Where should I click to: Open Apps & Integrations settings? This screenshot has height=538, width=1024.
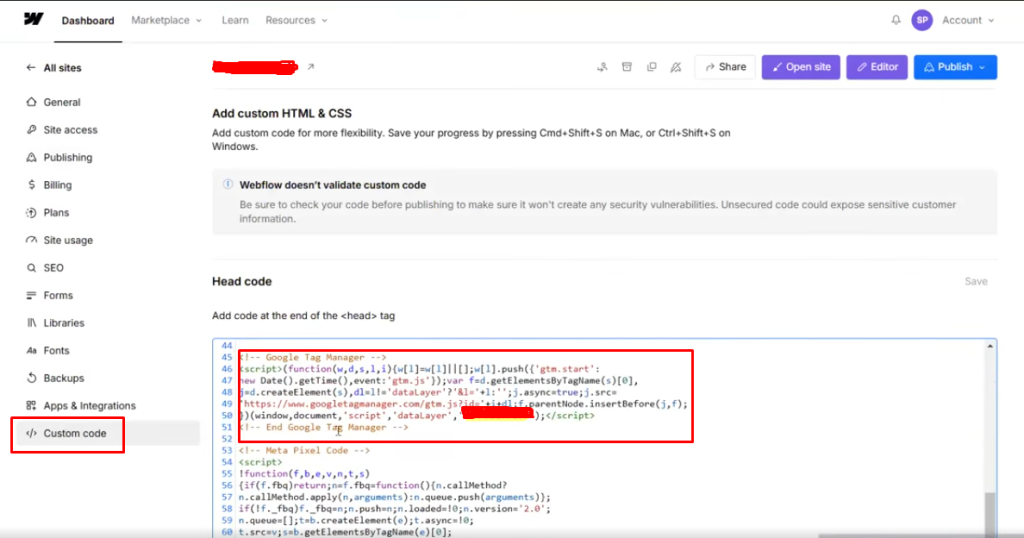click(89, 406)
